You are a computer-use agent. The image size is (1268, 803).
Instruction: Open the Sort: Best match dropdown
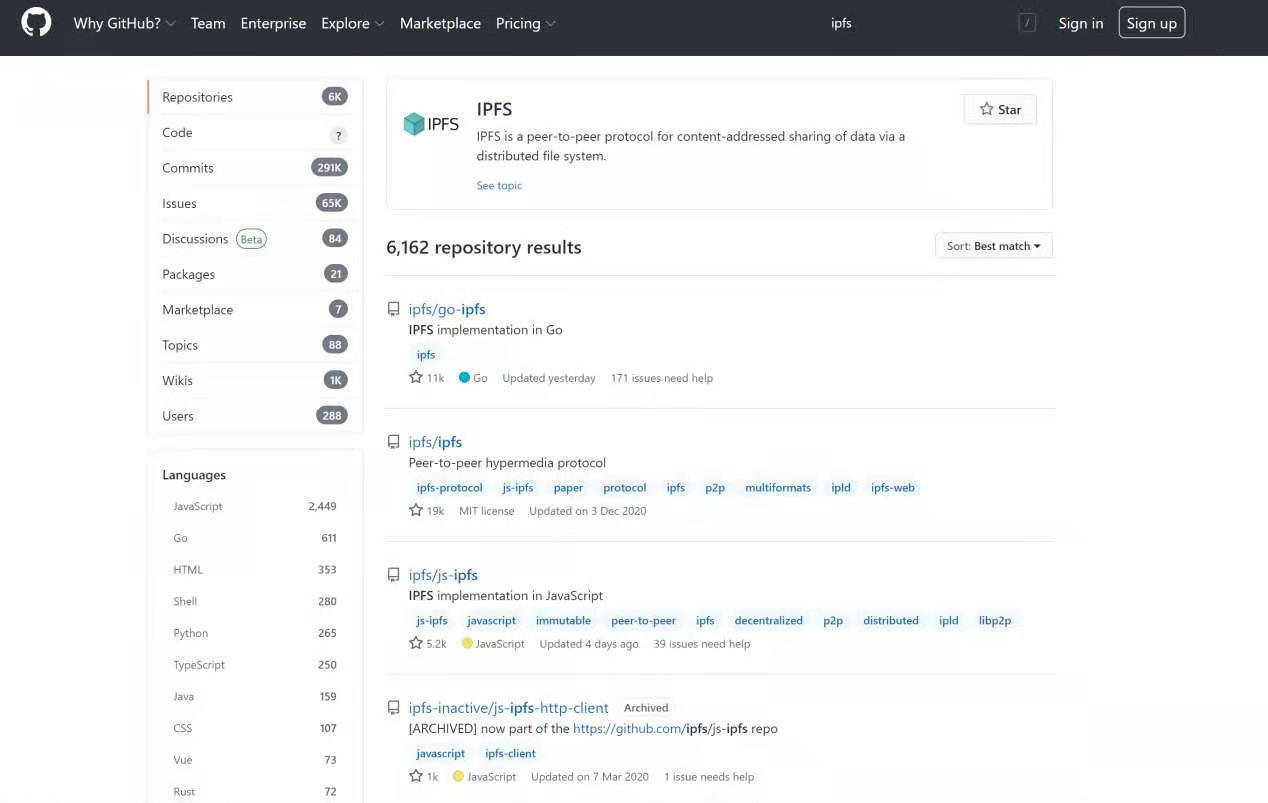point(994,246)
